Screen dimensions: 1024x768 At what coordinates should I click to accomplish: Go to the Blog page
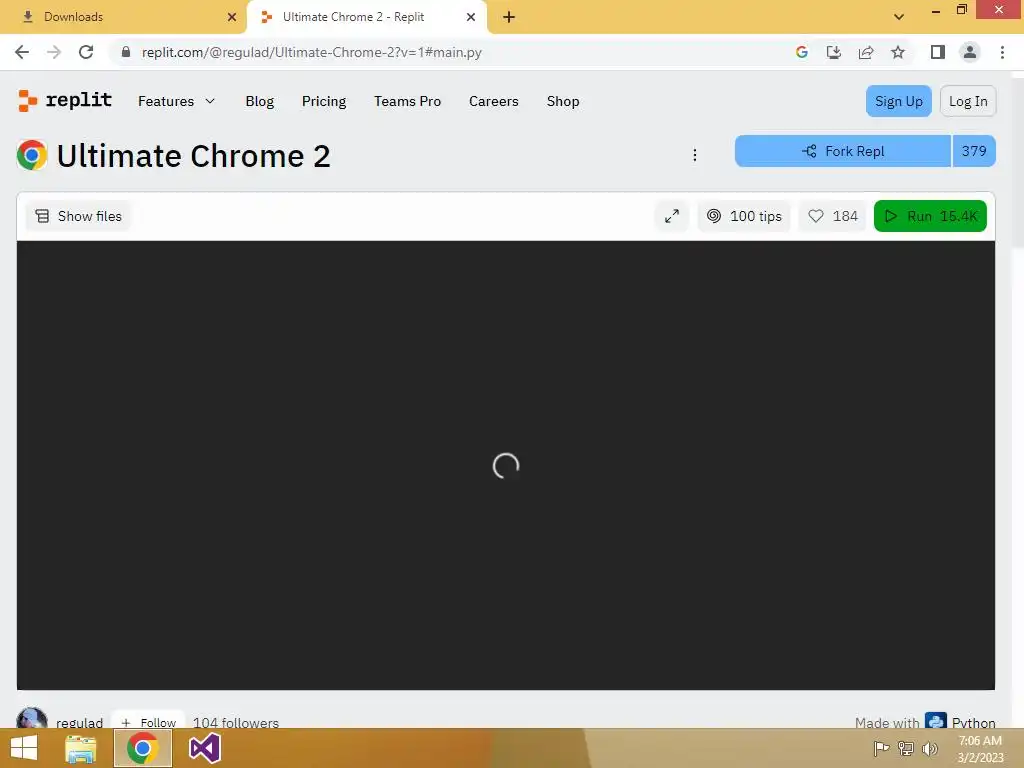[259, 101]
